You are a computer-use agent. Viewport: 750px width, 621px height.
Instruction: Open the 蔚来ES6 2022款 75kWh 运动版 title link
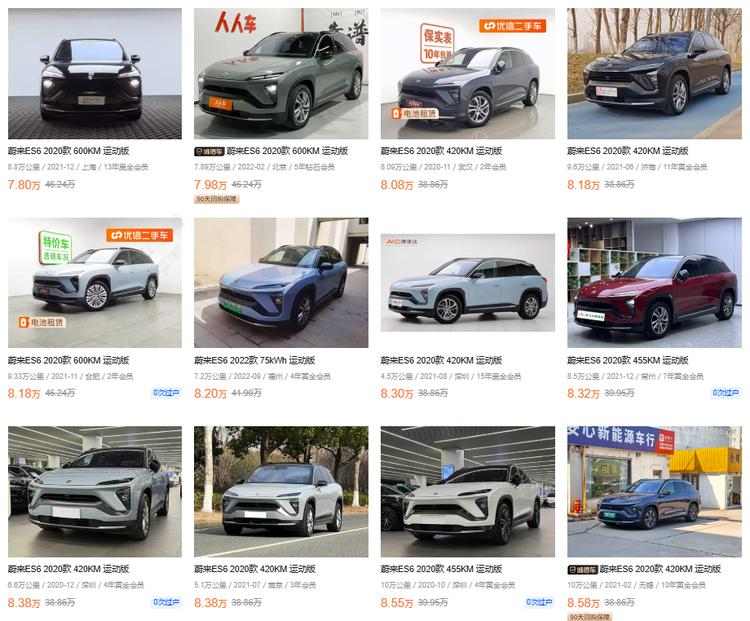click(x=254, y=360)
